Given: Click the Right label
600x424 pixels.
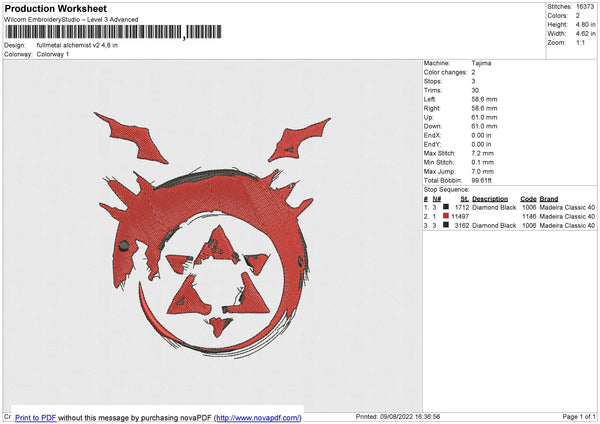Looking at the screenshot, I should click(432, 108).
